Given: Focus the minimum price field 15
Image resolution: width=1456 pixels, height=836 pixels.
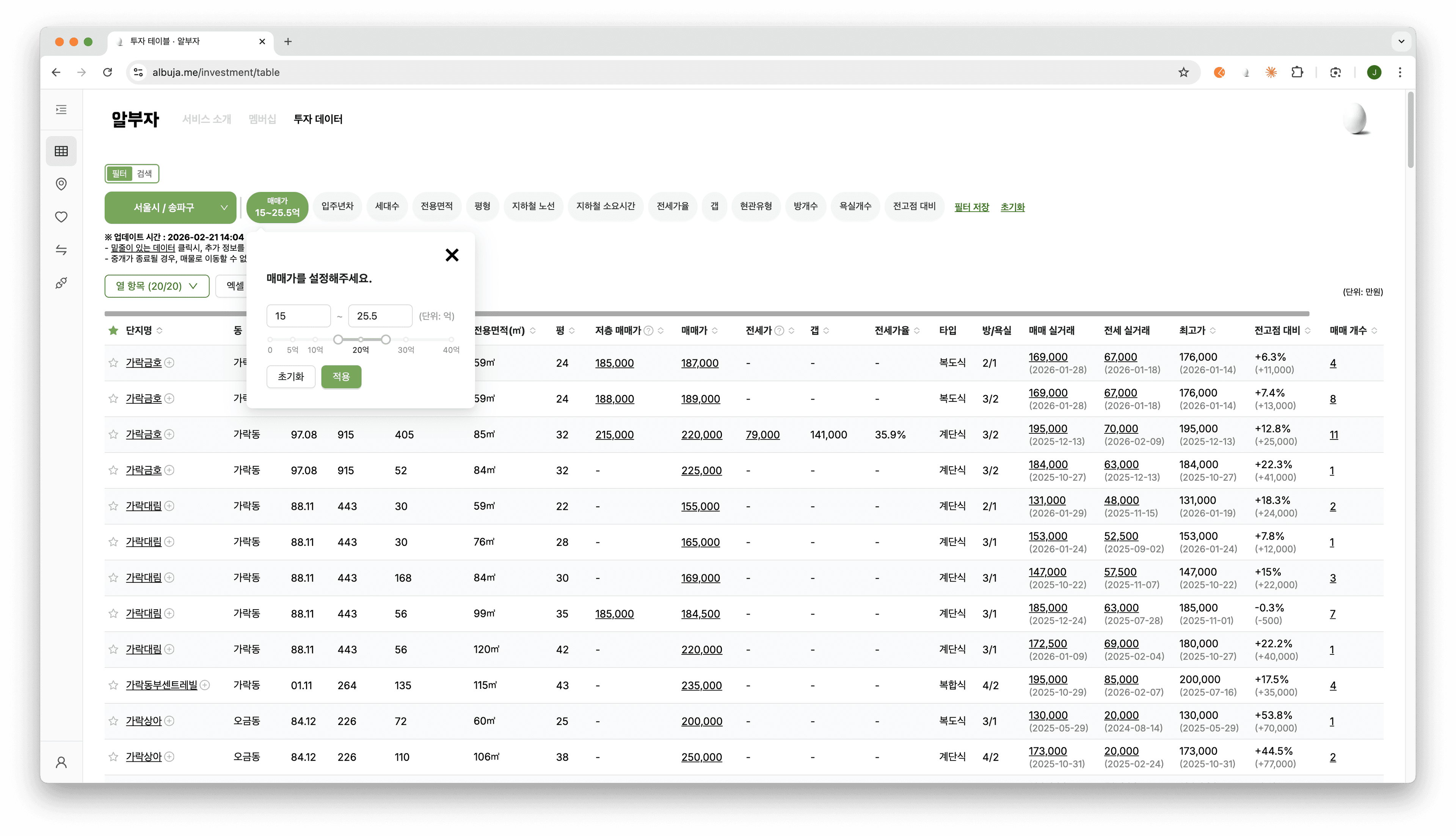Looking at the screenshot, I should [x=298, y=316].
